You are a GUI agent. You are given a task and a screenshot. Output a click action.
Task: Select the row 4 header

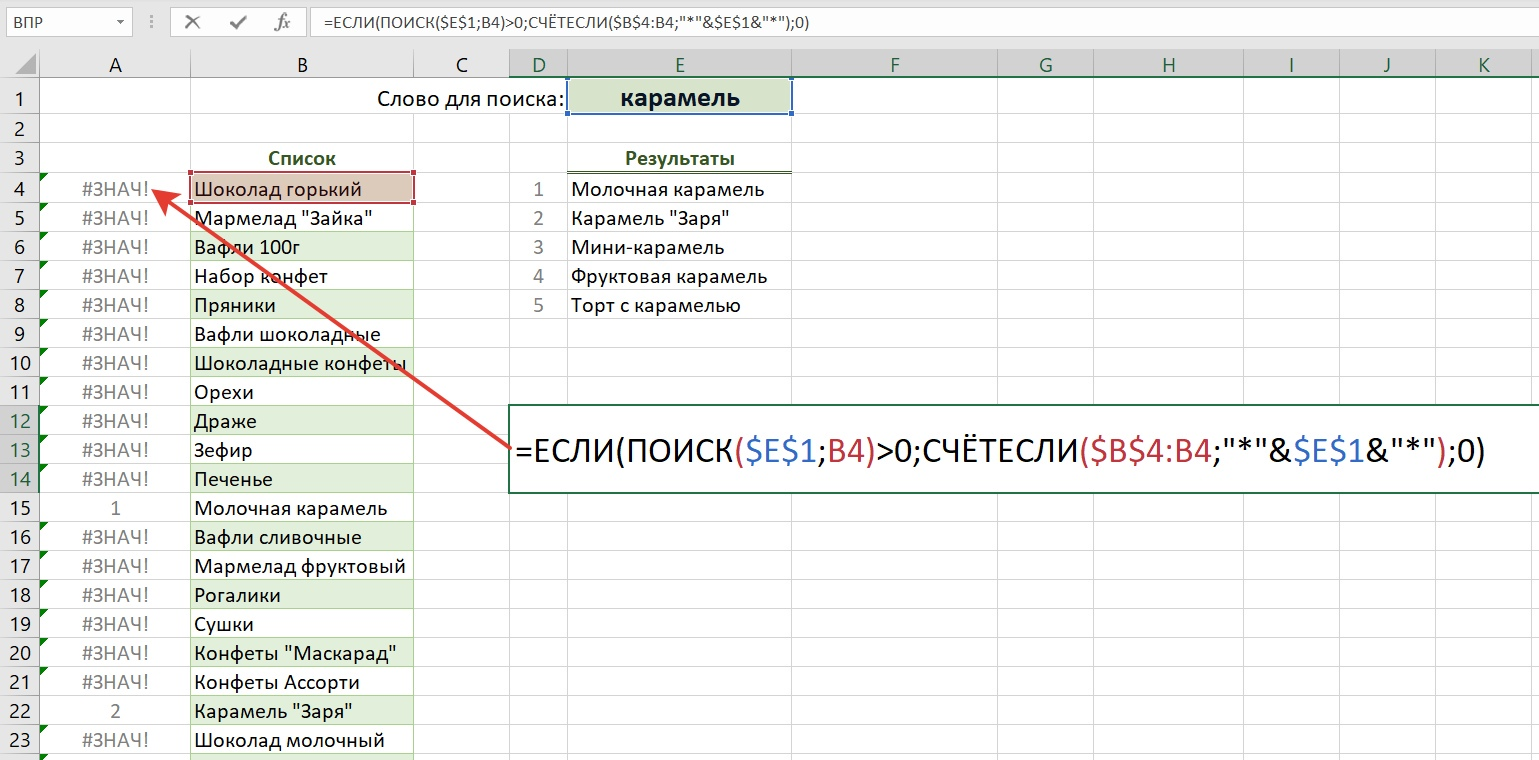click(x=20, y=189)
